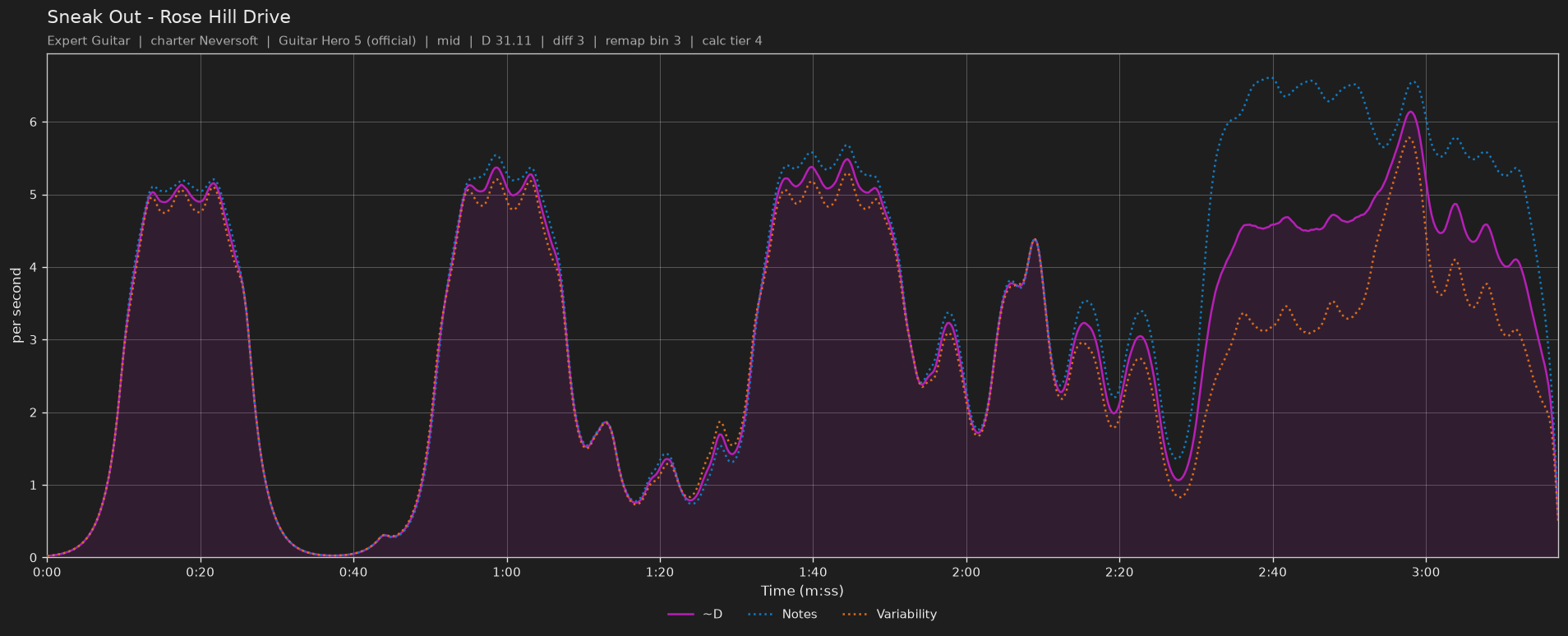Click the 'per second' y-axis label
Viewport: 1568px width, 636px height.
tap(16, 306)
